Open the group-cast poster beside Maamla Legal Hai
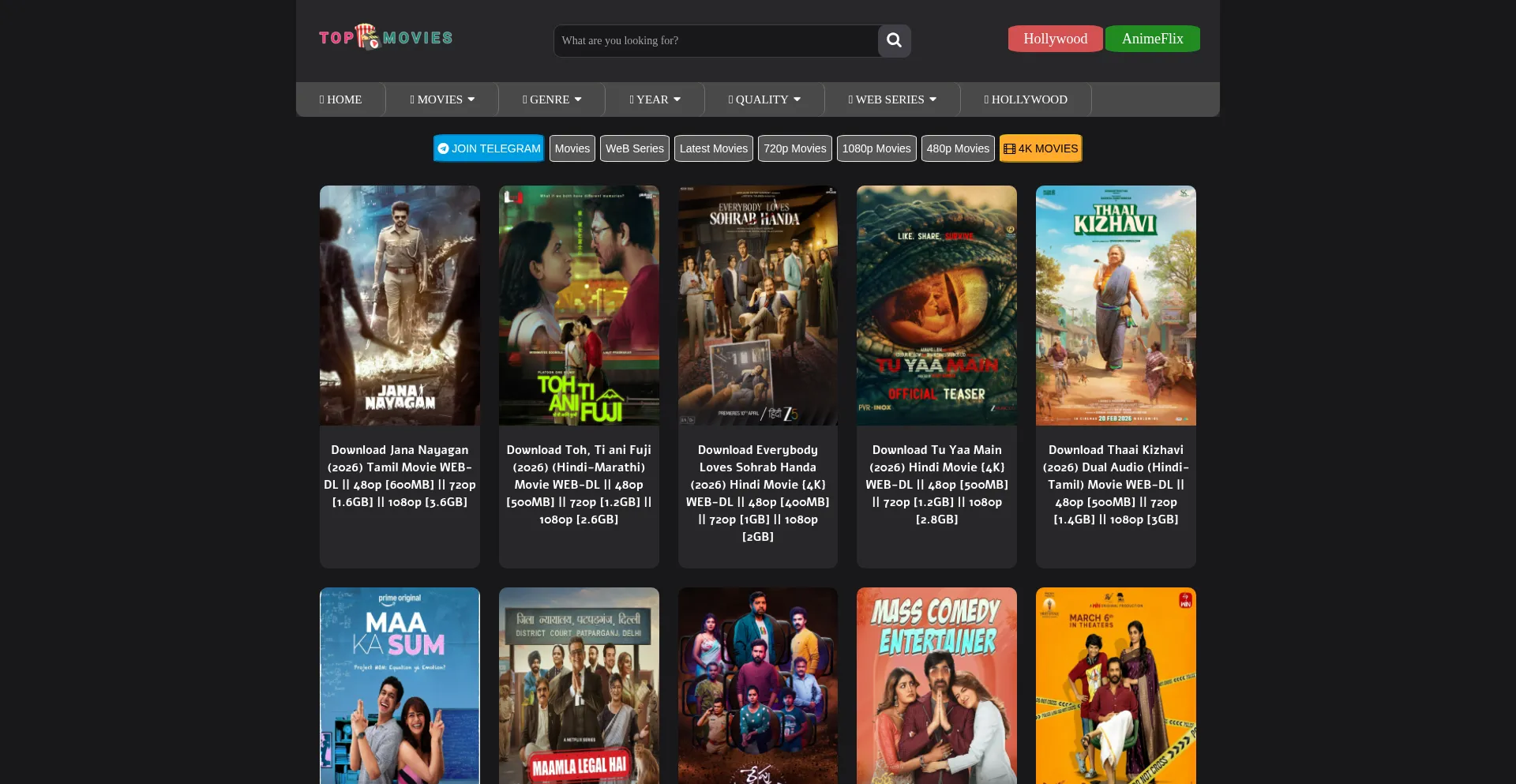Viewport: 1516px width, 784px height. click(758, 685)
